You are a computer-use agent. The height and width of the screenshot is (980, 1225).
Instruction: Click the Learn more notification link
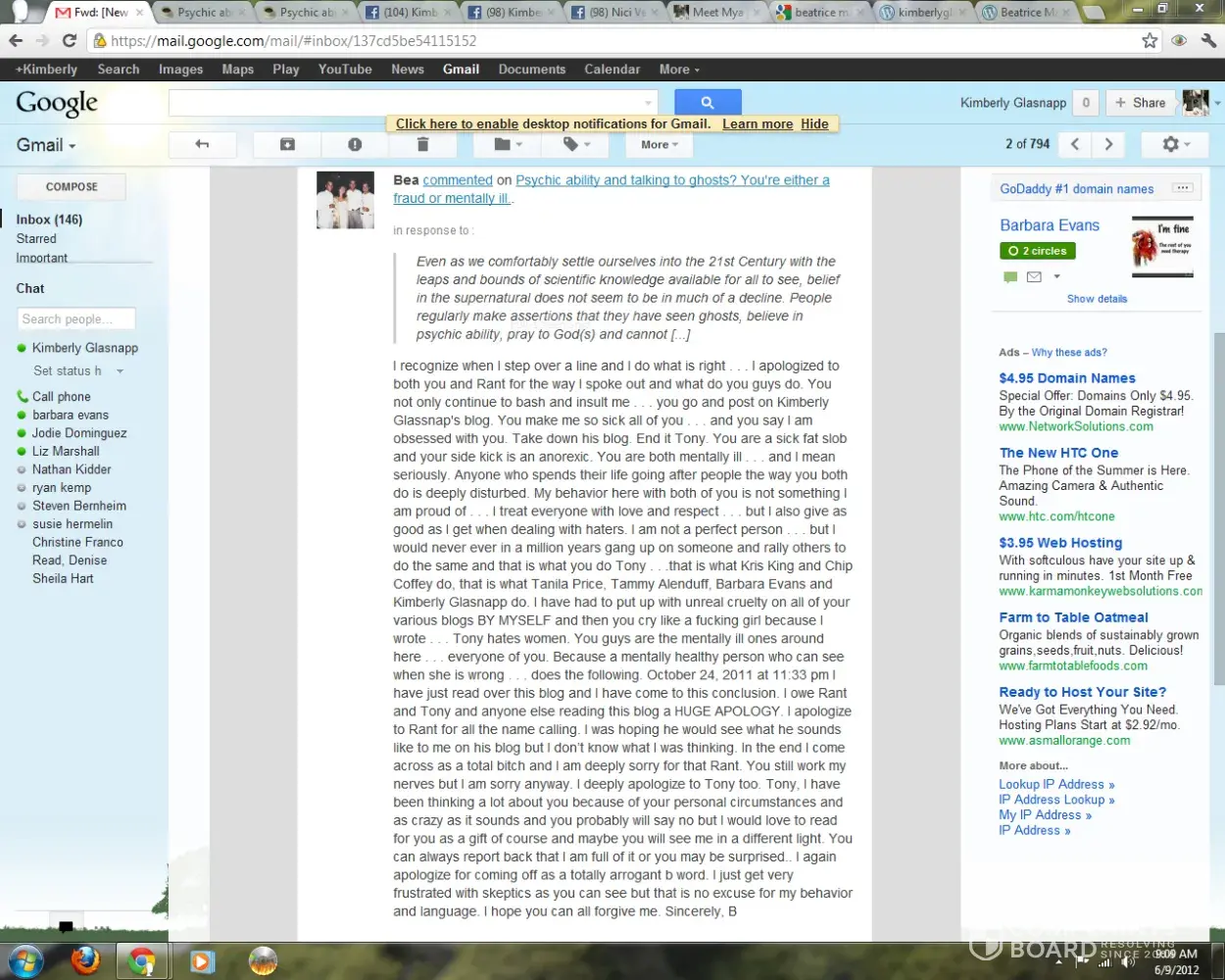pyautogui.click(x=758, y=123)
